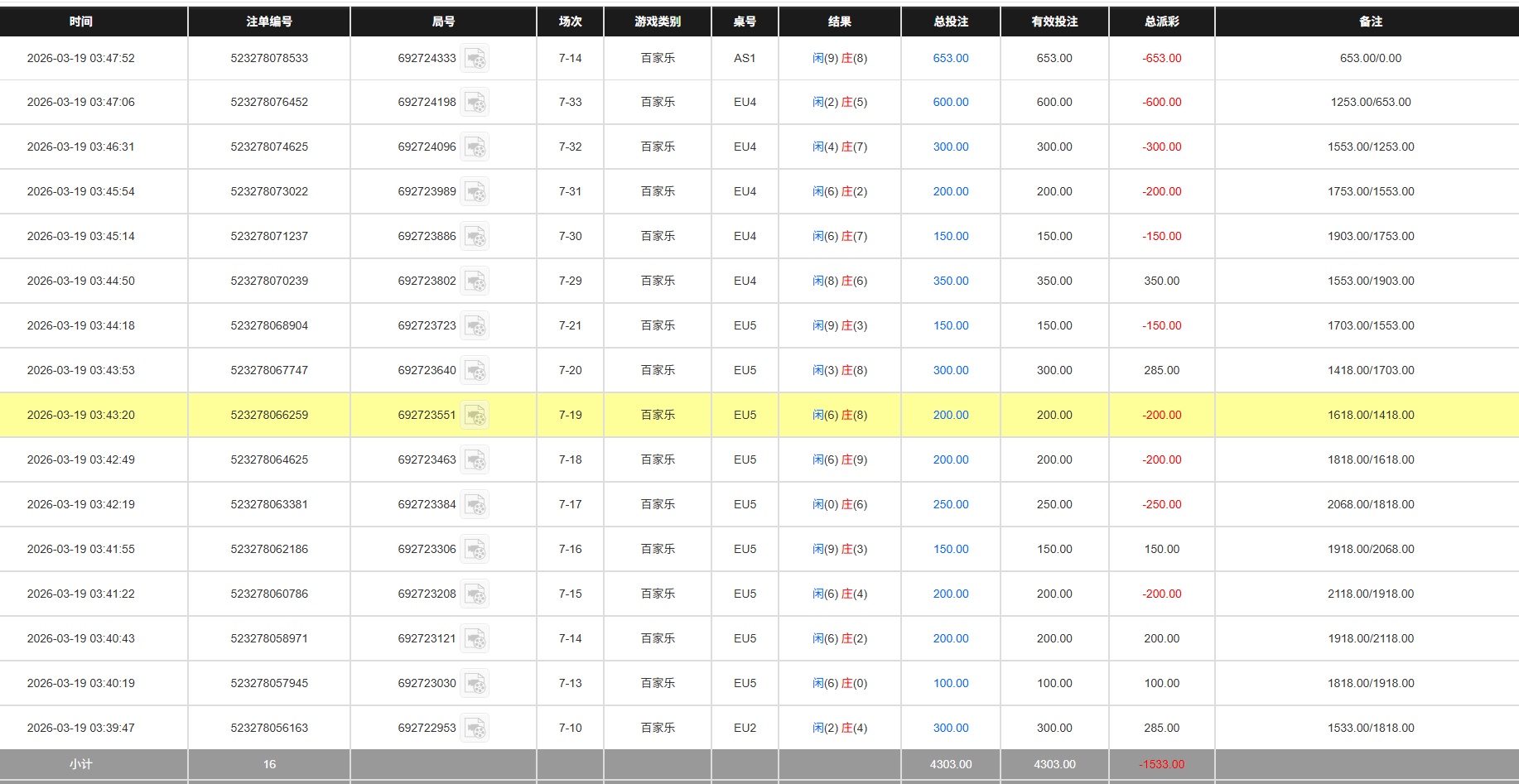The width and height of the screenshot is (1519, 784).
Task: Click the red -1533.00 total payout value
Action: tap(1161, 764)
